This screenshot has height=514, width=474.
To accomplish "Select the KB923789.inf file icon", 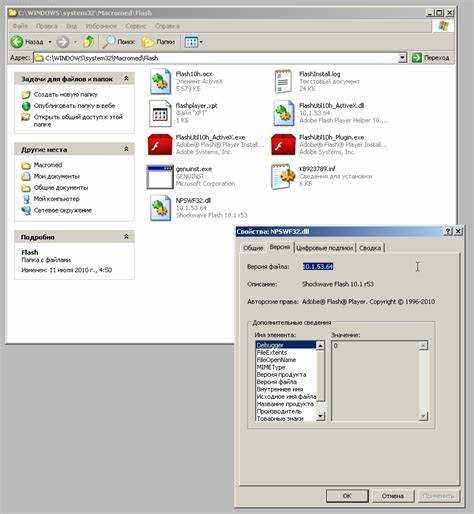I will [284, 176].
